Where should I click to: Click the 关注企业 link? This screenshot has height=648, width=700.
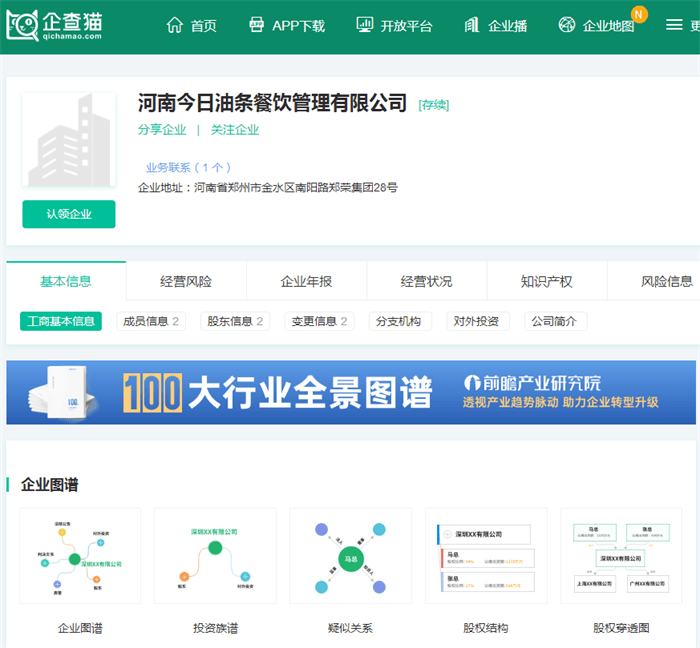tap(235, 130)
